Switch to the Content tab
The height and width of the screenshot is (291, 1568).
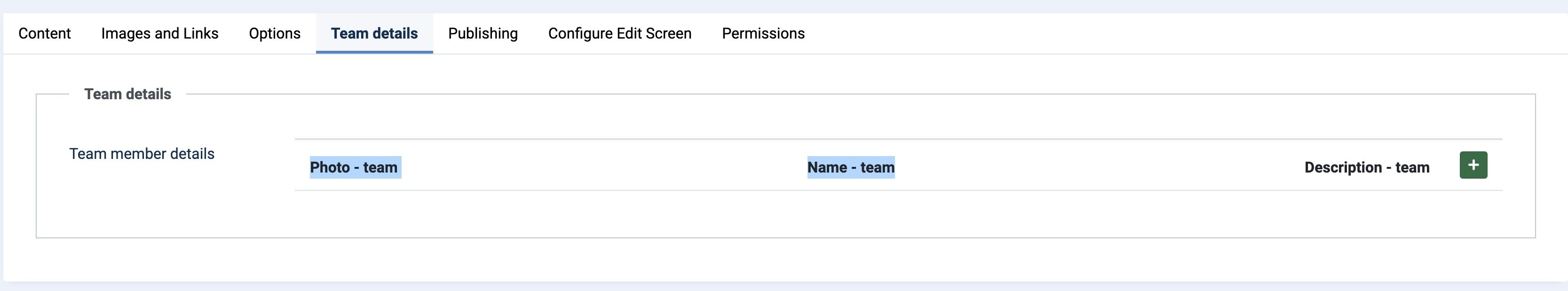tap(44, 33)
